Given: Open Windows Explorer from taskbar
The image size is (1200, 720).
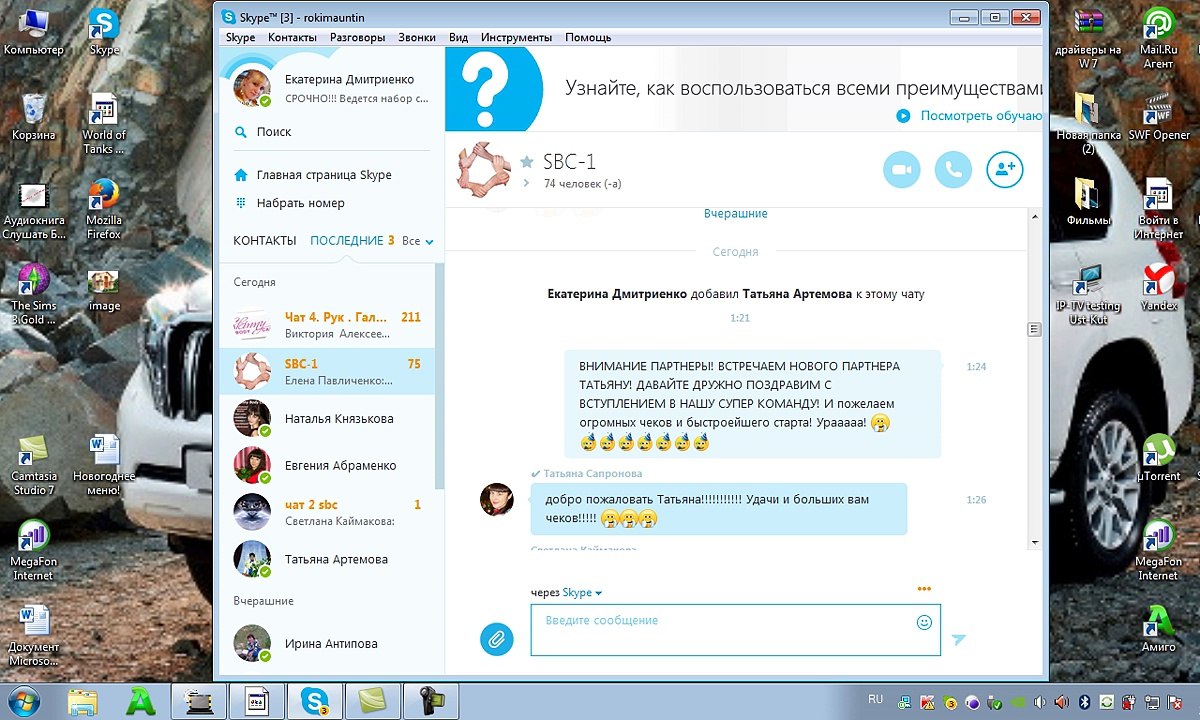Looking at the screenshot, I should pos(83,701).
